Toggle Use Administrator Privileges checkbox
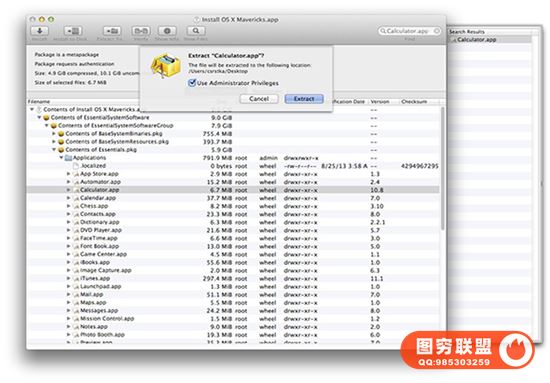Image resolution: width=550 pixels, height=383 pixels. (192, 83)
